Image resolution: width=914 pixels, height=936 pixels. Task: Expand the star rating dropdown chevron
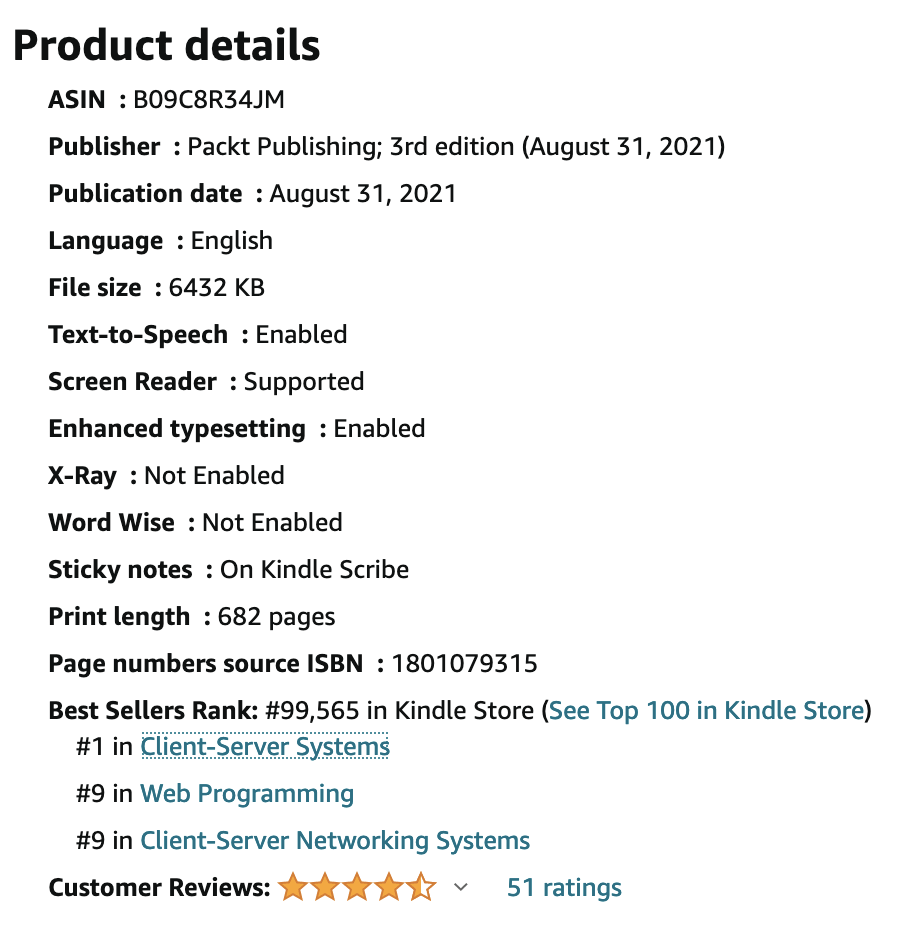pos(460,888)
